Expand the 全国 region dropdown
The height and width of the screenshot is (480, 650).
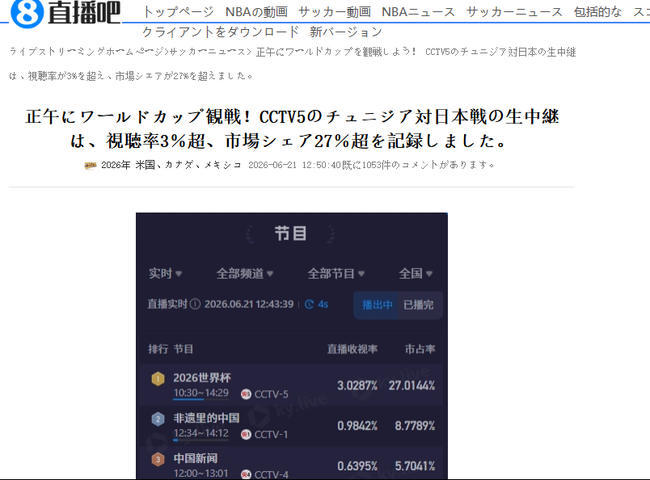415,274
